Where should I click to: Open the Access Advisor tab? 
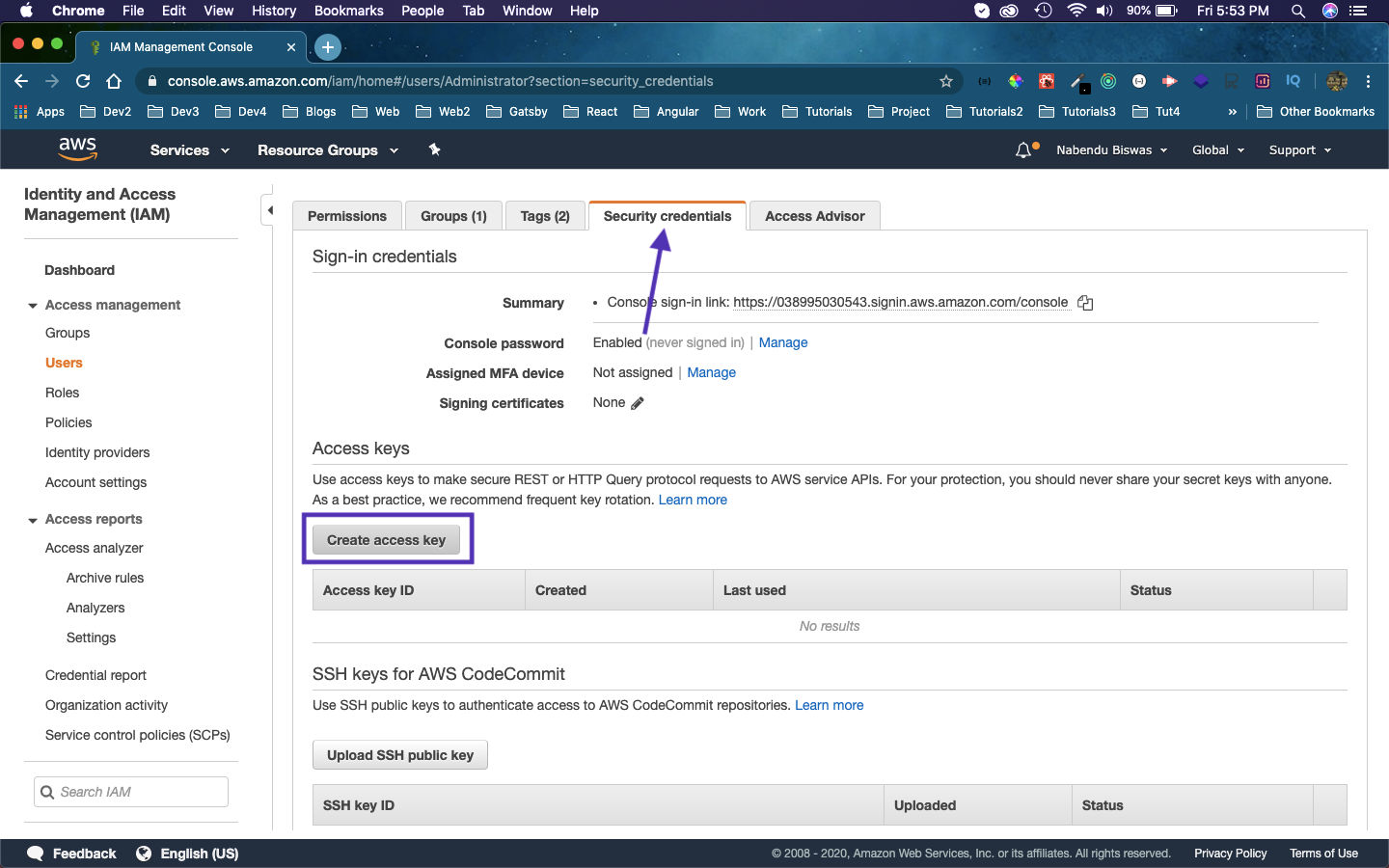815,216
